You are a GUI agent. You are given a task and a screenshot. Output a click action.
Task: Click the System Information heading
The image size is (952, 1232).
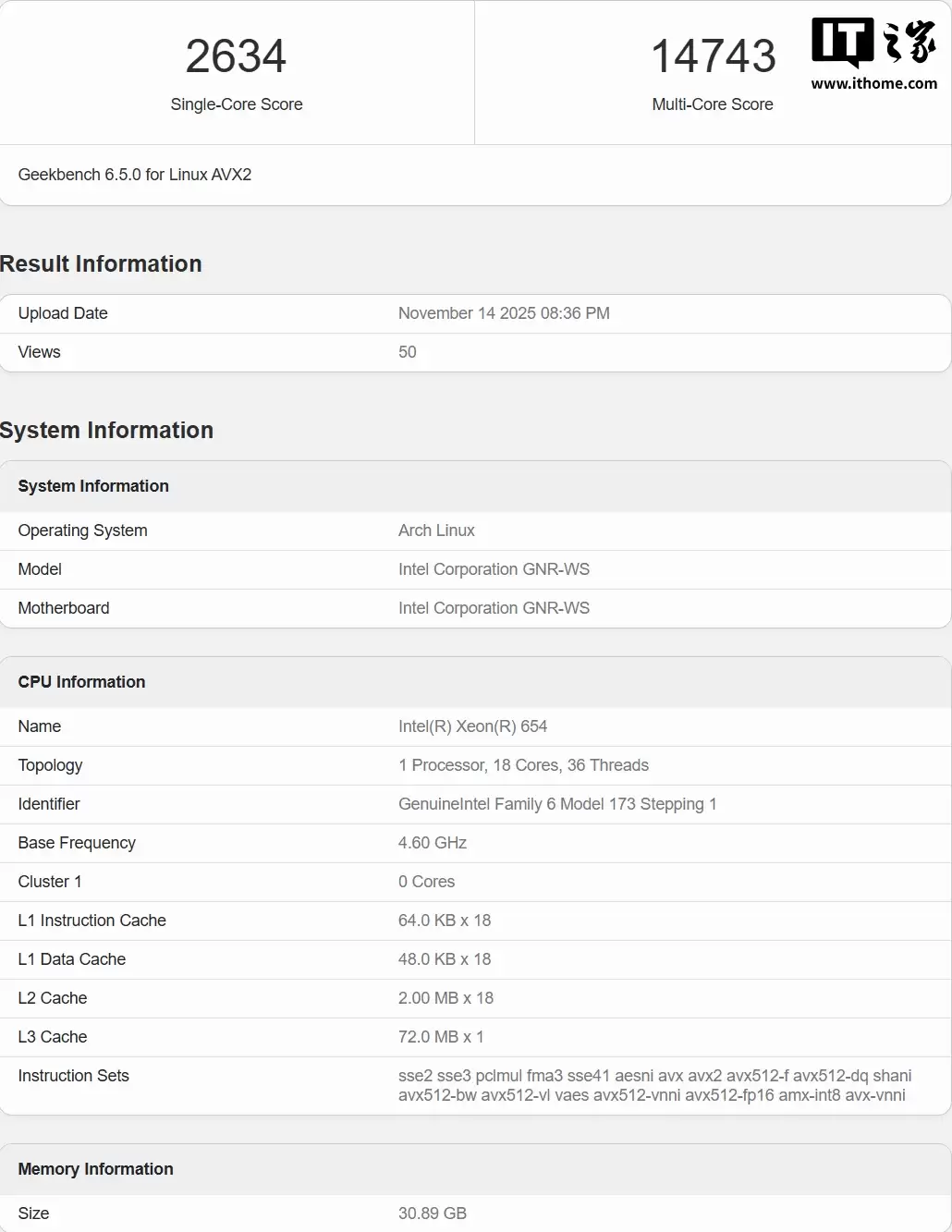[x=107, y=430]
